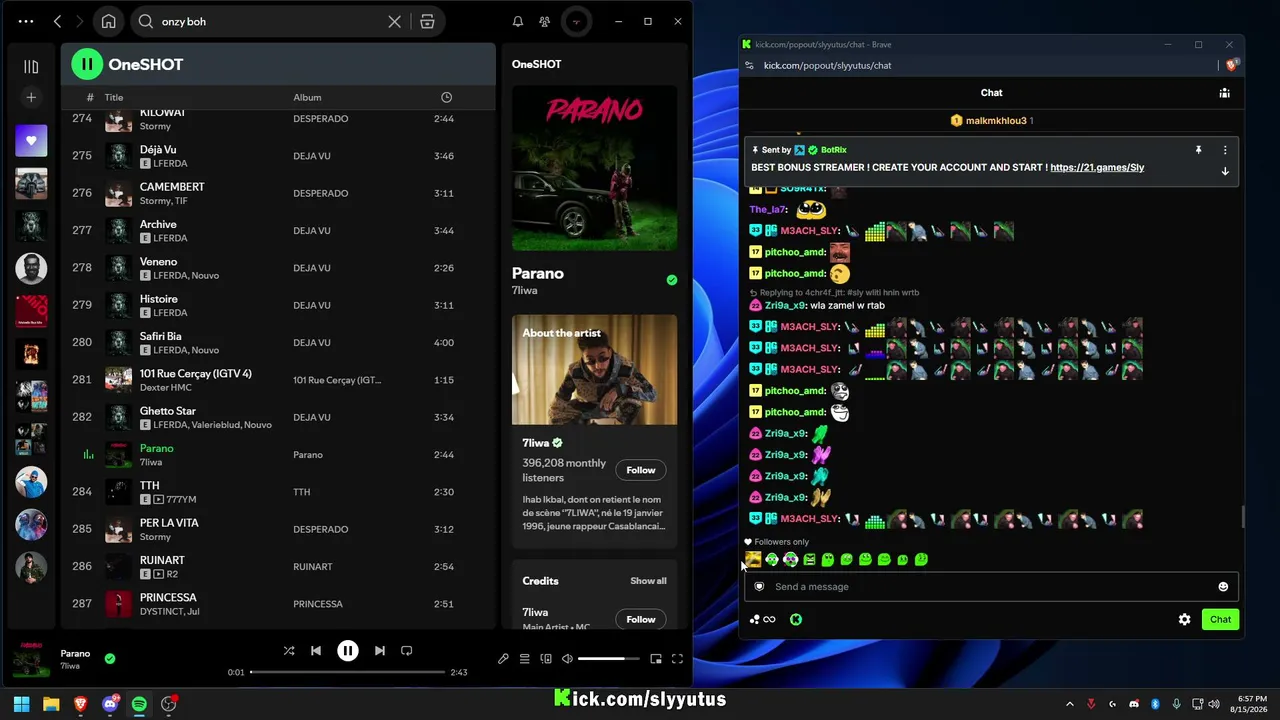The image size is (1280, 720).
Task: Sort the track list by Title
Action: coord(114,97)
